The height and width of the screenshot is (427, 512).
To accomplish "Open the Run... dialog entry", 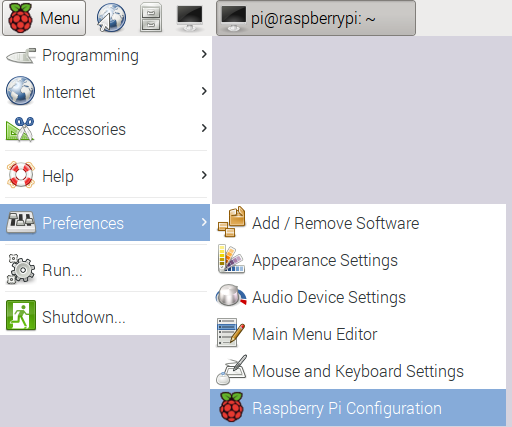I will point(105,270).
